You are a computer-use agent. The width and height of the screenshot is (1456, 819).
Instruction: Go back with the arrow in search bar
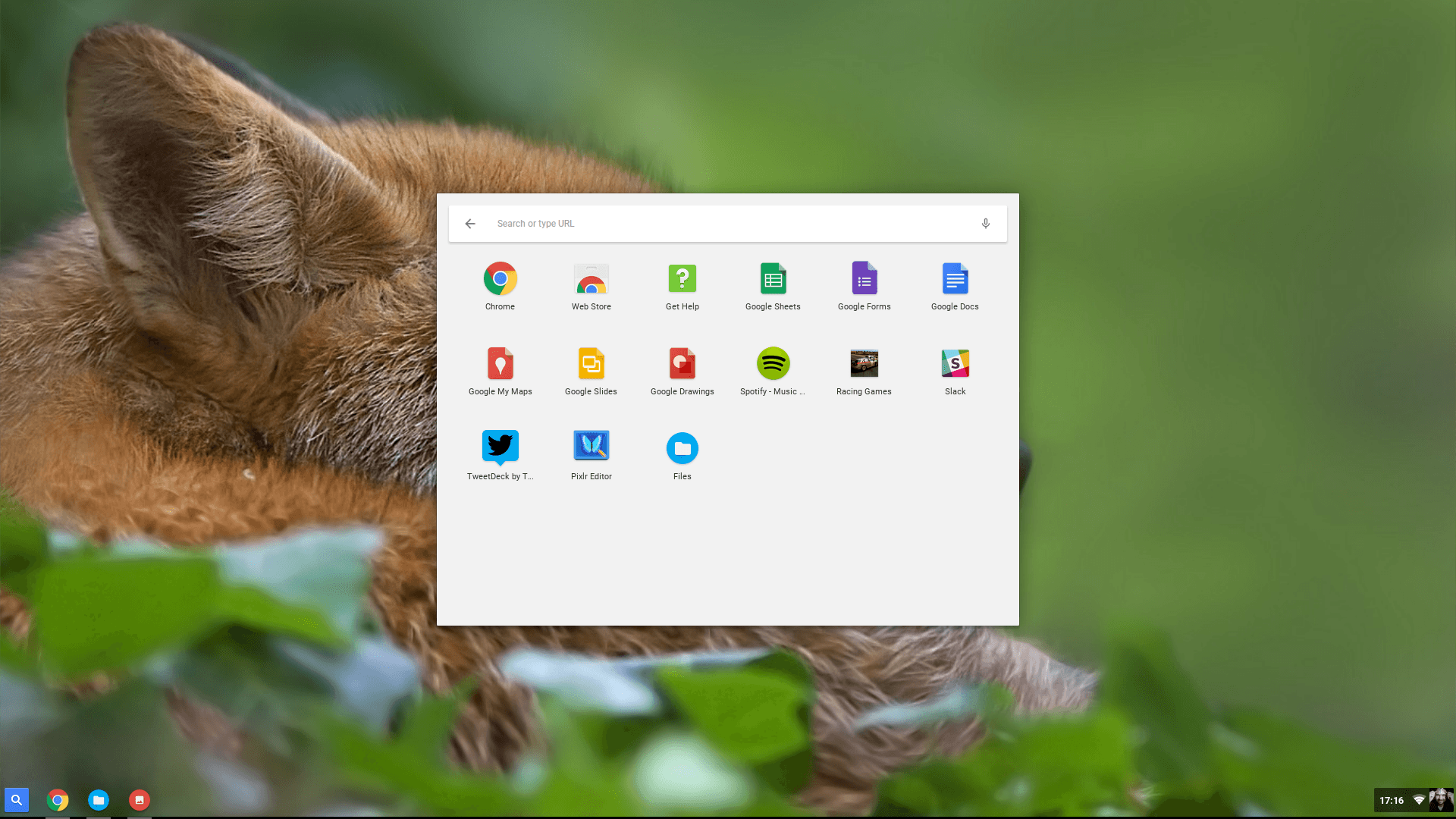click(470, 223)
